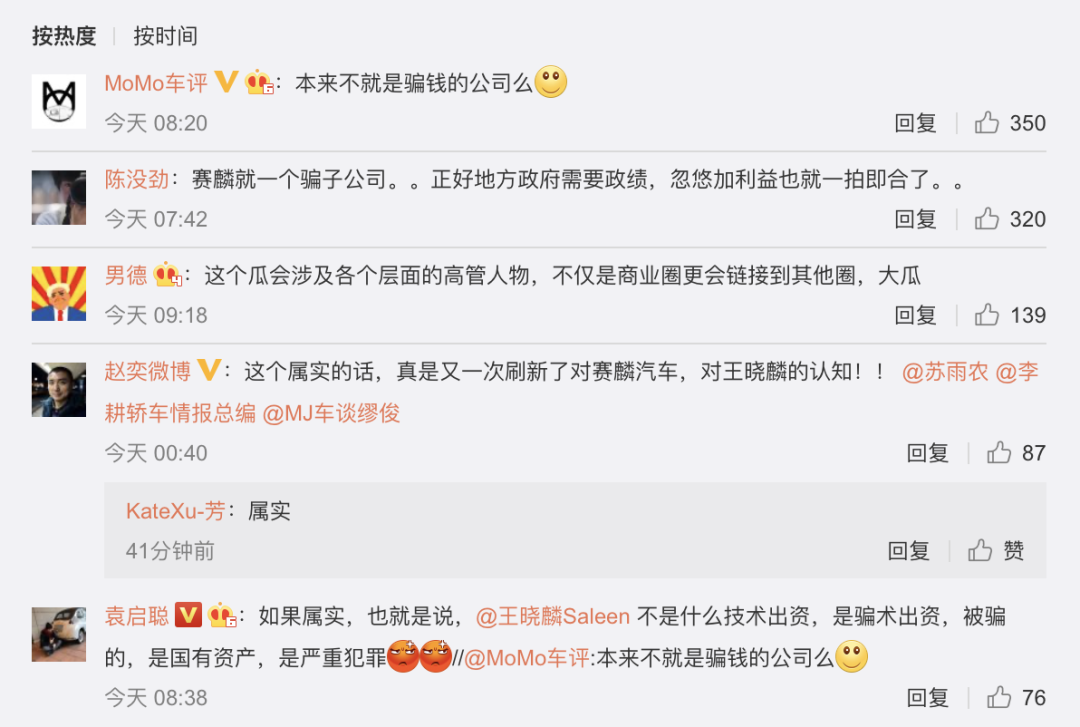Open 陈没劲's profile via username
The width and height of the screenshot is (1080, 727).
(136, 178)
